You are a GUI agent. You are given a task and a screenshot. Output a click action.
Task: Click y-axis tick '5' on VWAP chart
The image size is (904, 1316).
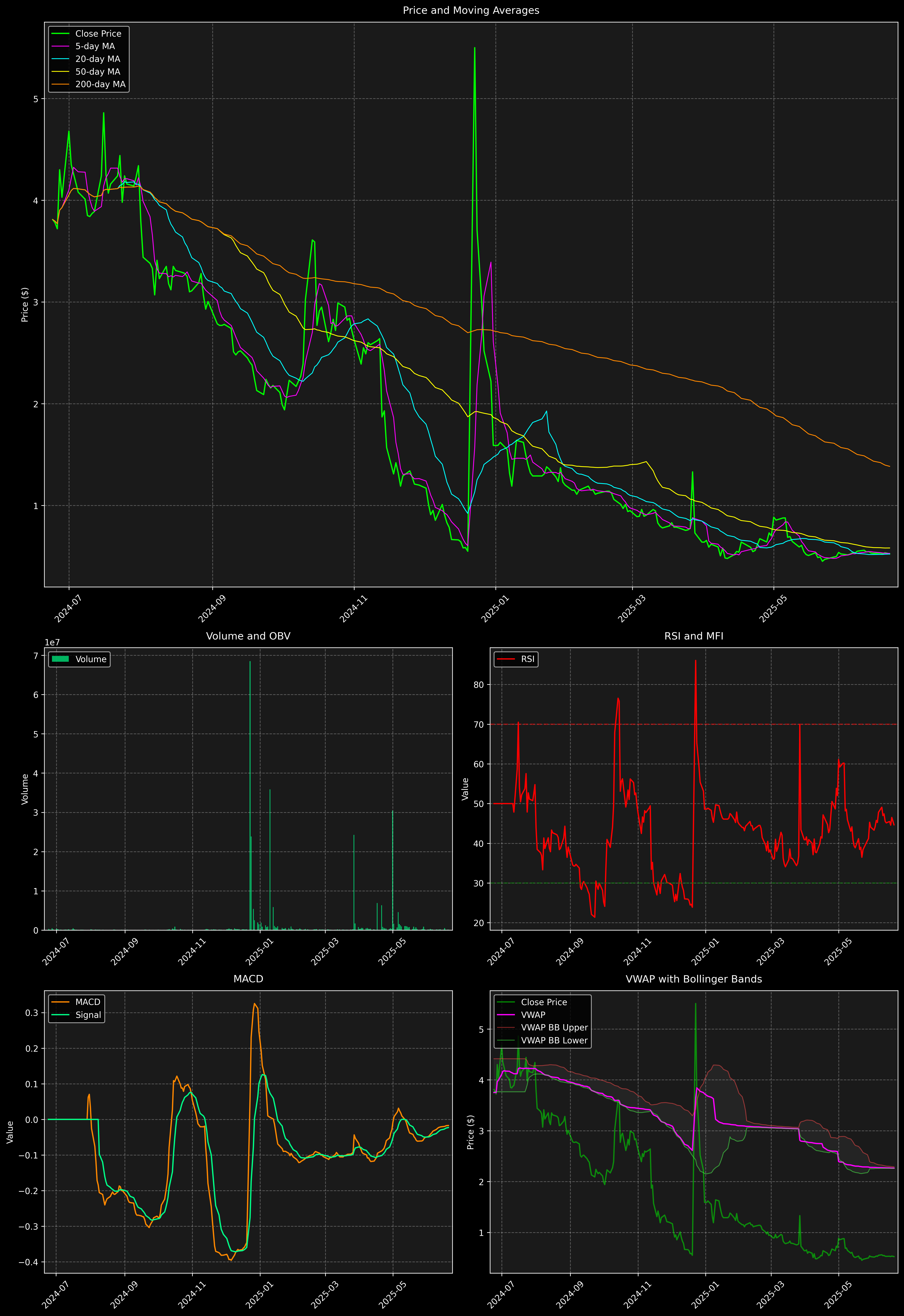(482, 1029)
